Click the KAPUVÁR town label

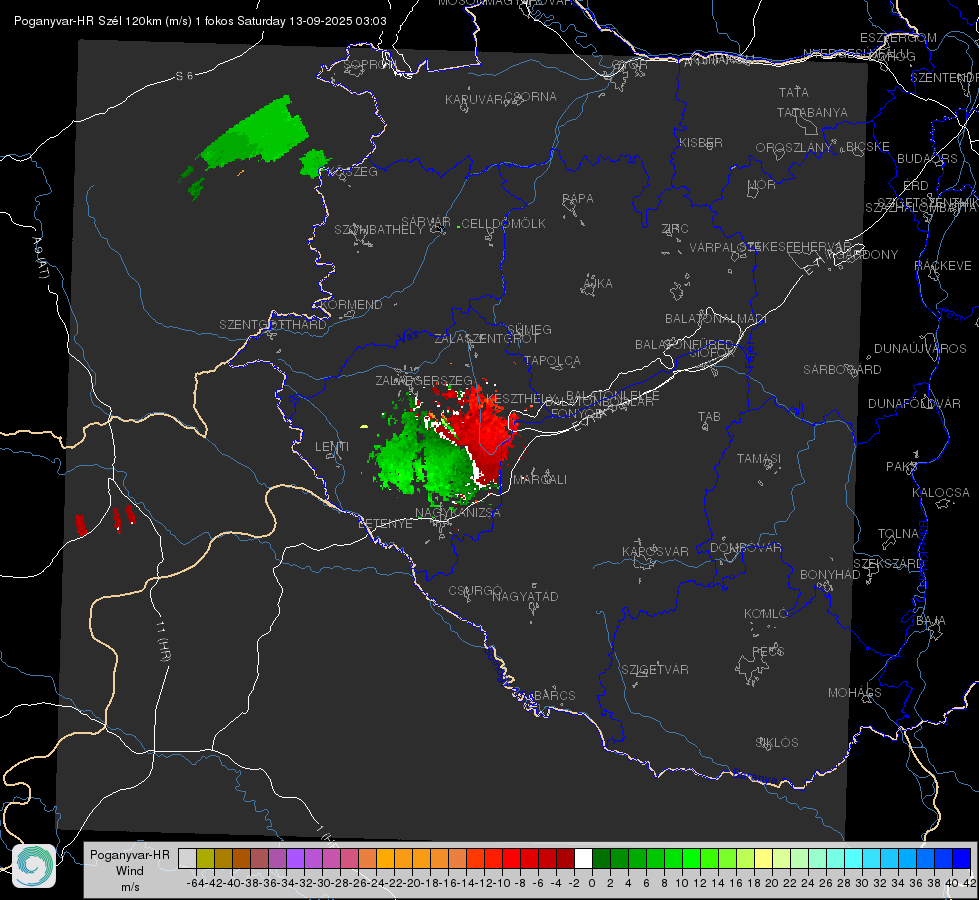[x=475, y=100]
